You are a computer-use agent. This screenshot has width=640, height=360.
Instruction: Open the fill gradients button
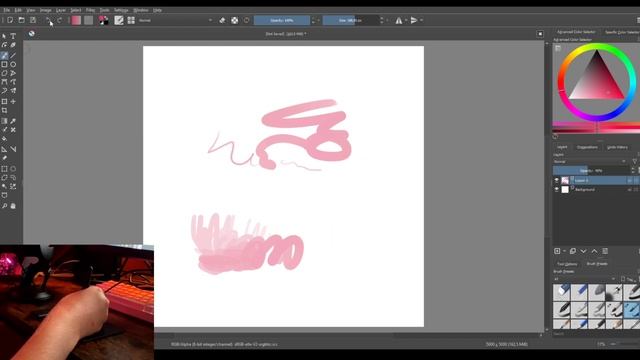[76, 20]
